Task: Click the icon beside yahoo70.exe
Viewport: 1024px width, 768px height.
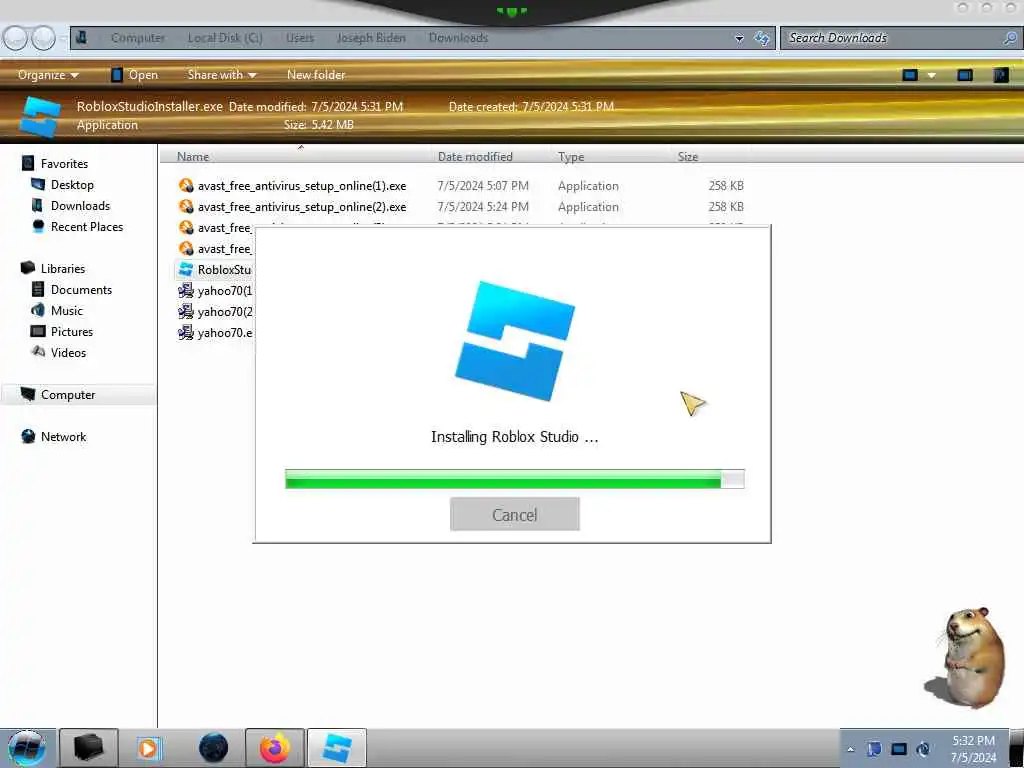Action: click(x=186, y=332)
